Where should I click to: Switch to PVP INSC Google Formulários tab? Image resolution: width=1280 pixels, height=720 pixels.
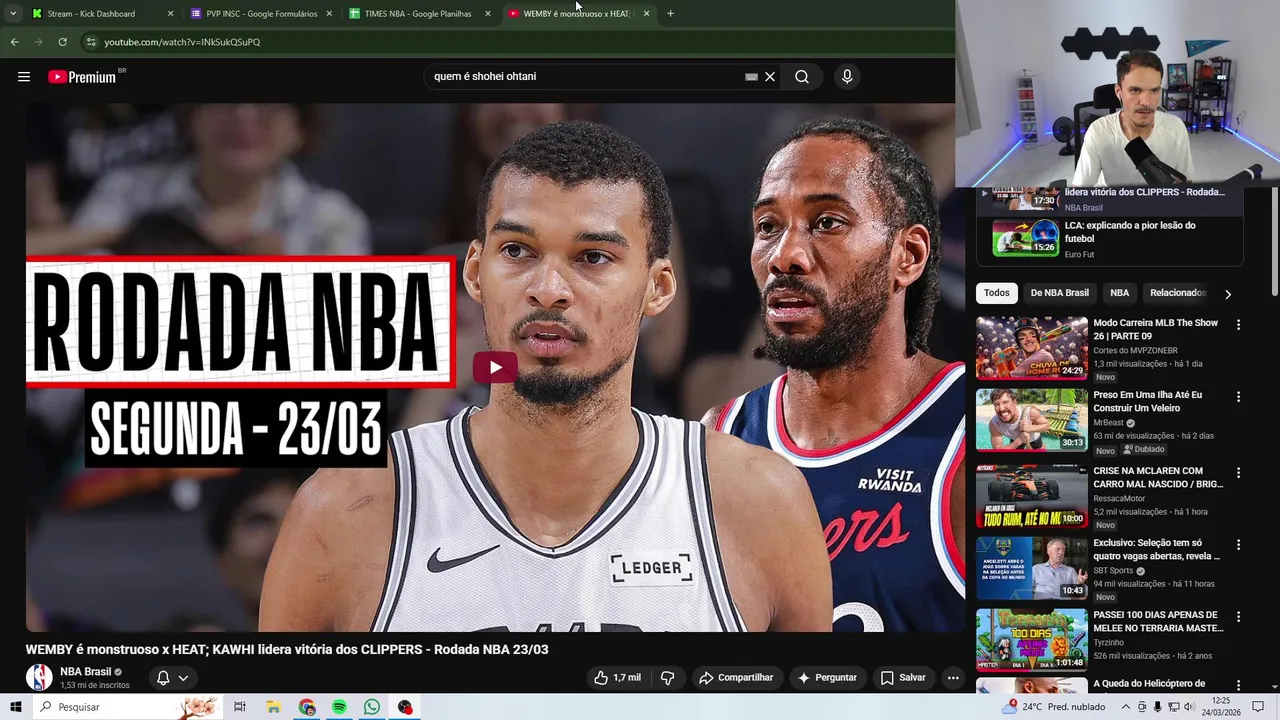point(261,14)
